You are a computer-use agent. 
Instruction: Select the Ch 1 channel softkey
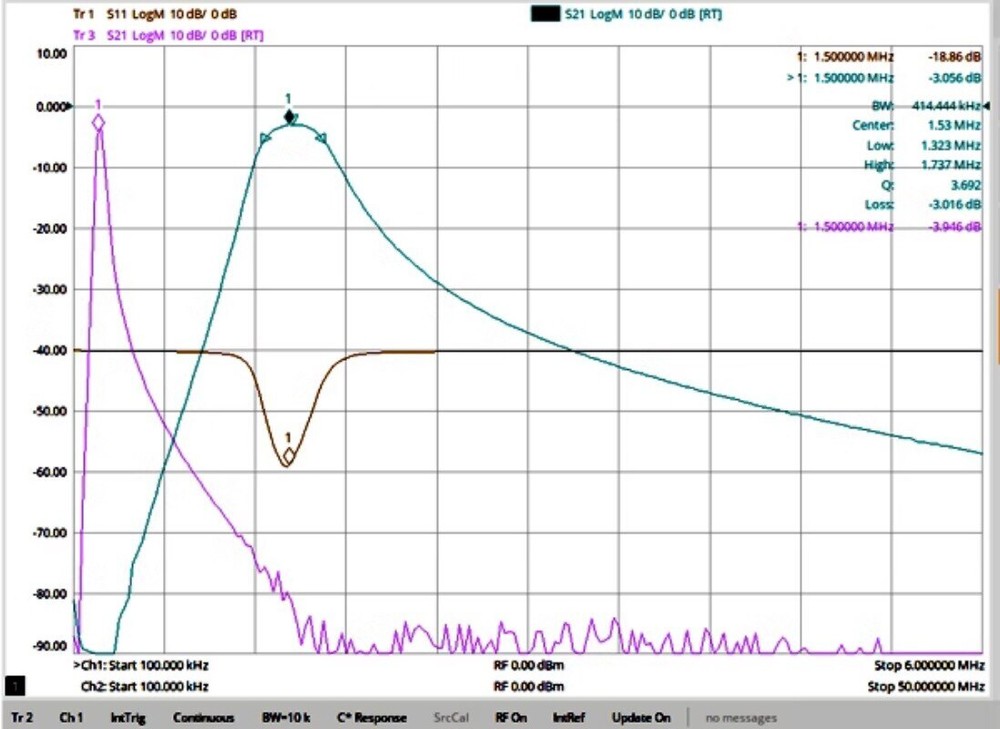pyautogui.click(x=70, y=717)
